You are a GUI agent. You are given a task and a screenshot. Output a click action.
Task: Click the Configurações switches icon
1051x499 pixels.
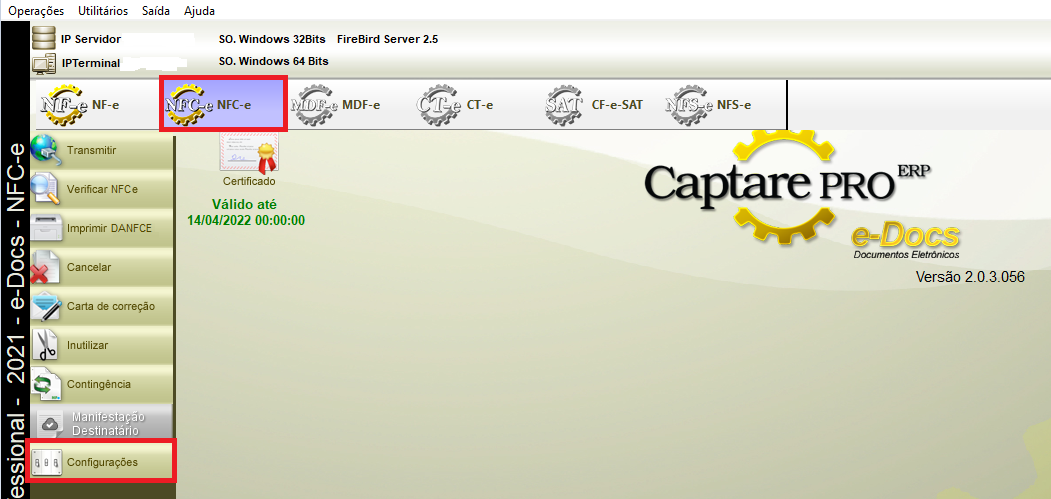(46, 463)
